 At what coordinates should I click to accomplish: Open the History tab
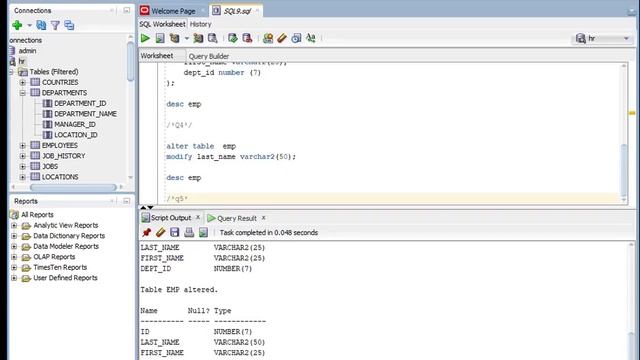pyautogui.click(x=200, y=24)
